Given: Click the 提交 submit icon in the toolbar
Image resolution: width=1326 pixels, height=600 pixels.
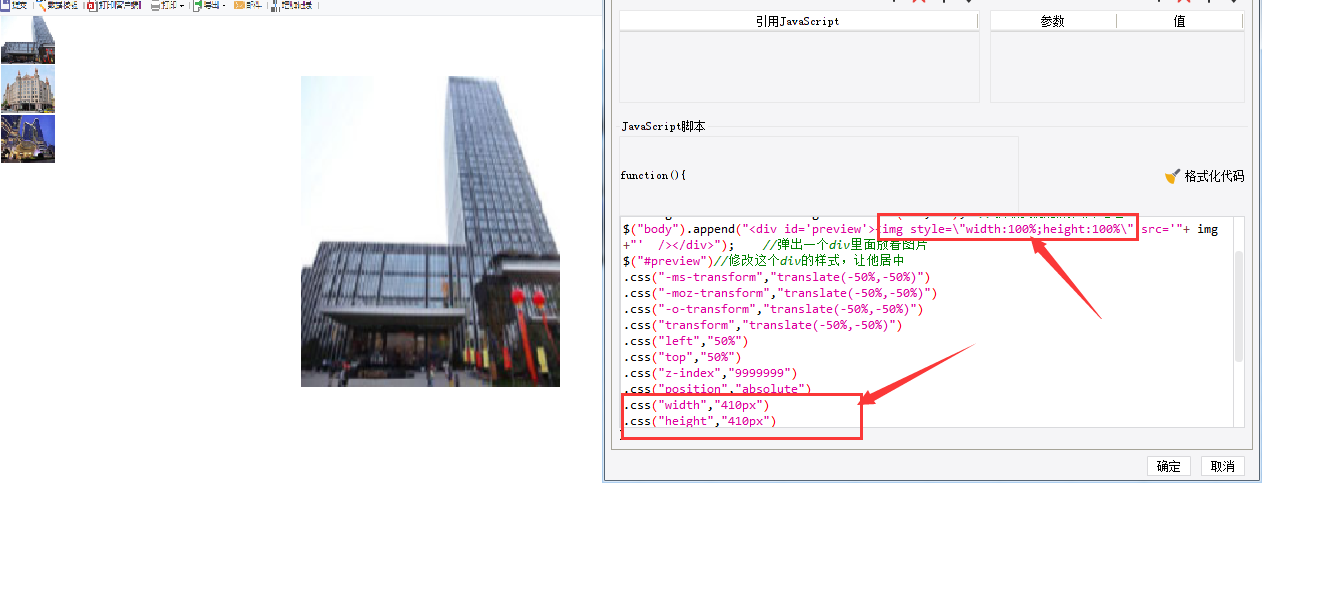Looking at the screenshot, I should 5,5.
